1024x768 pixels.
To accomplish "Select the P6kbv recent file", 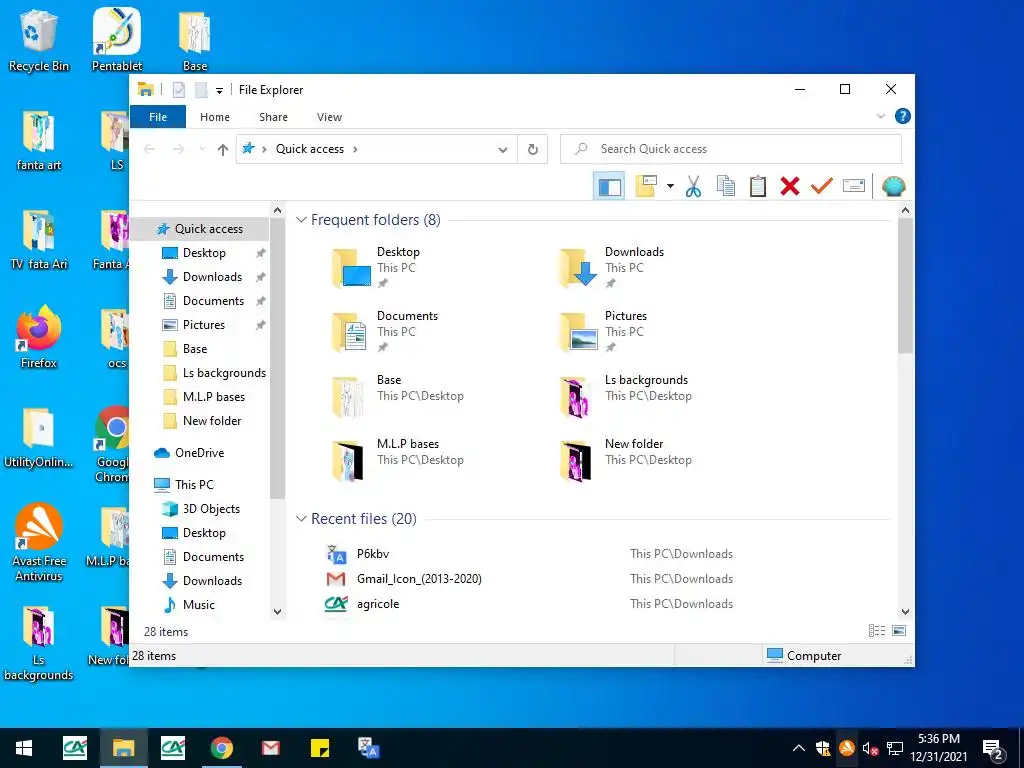I will click(x=373, y=554).
